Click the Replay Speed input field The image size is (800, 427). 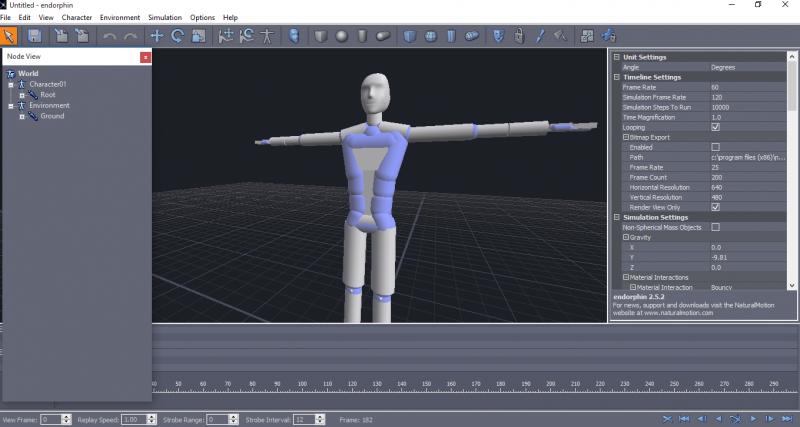pyautogui.click(x=133, y=420)
